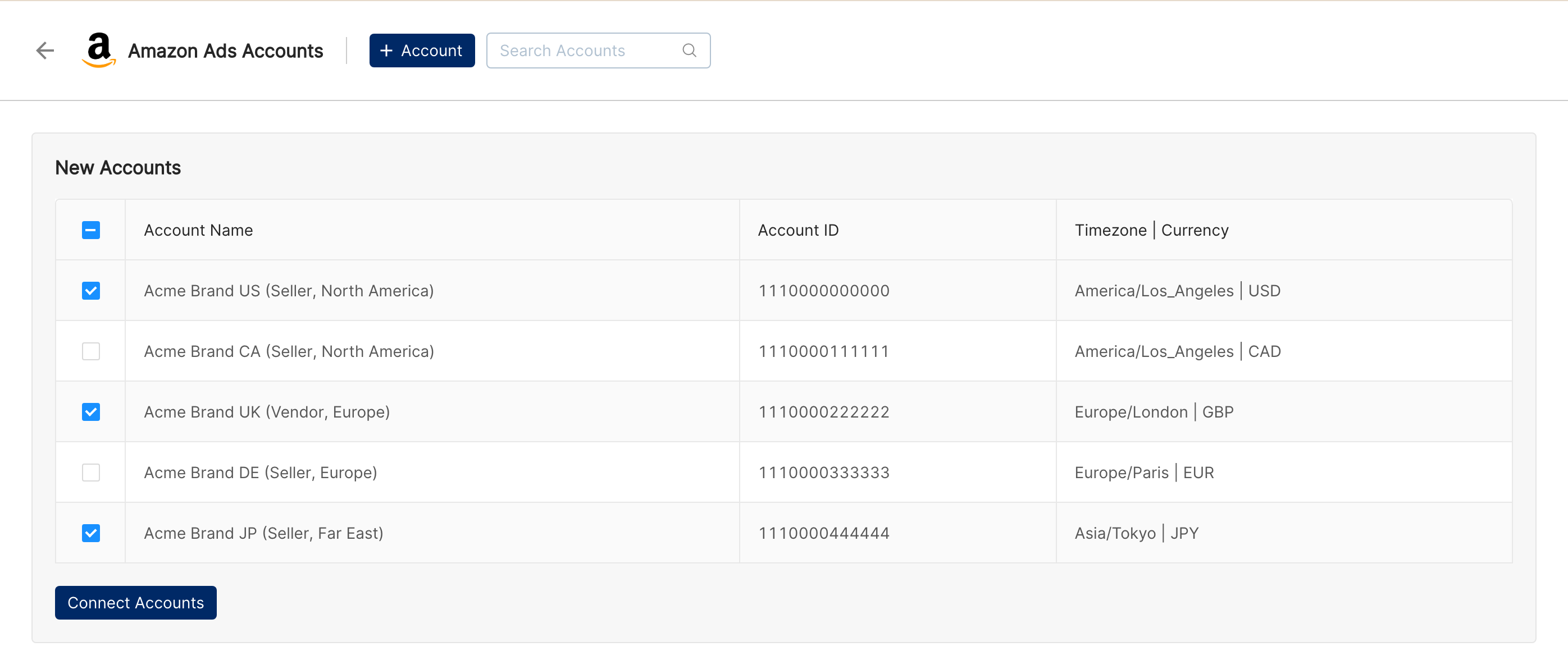Viewport: 1568px width, 651px height.
Task: Click account ID 1110000222222
Action: click(823, 412)
